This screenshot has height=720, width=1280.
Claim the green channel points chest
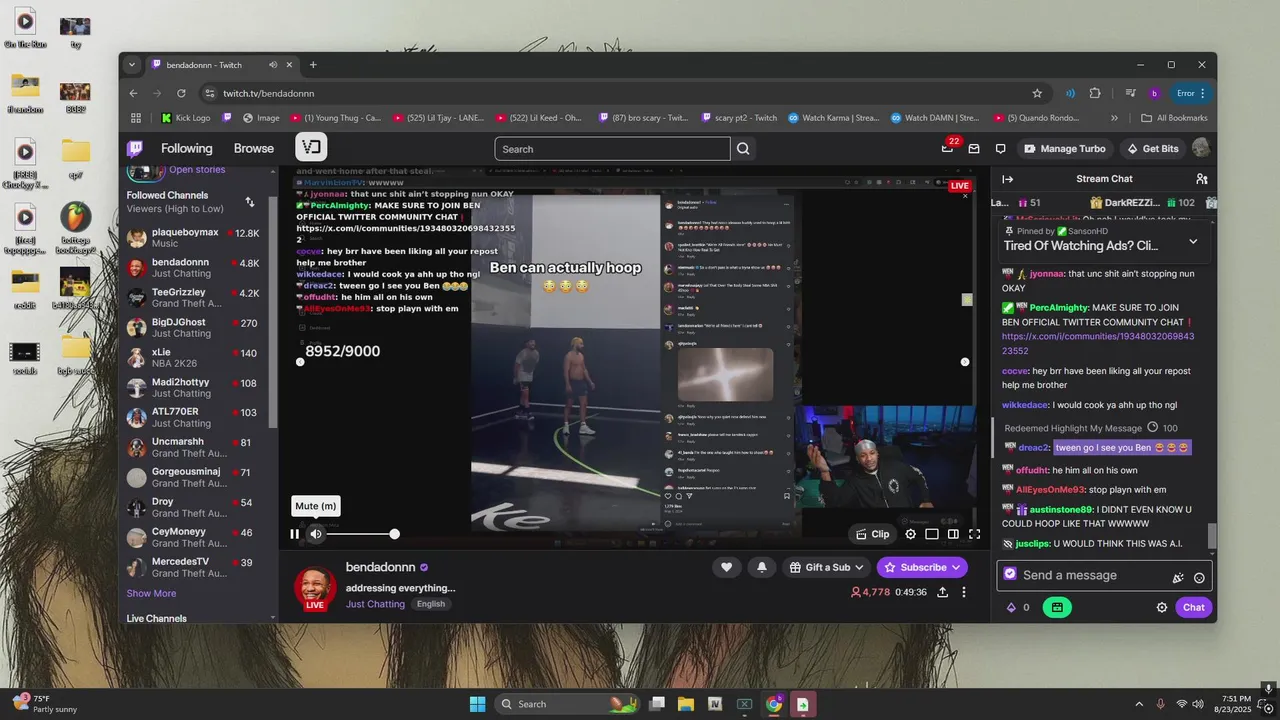(1057, 607)
